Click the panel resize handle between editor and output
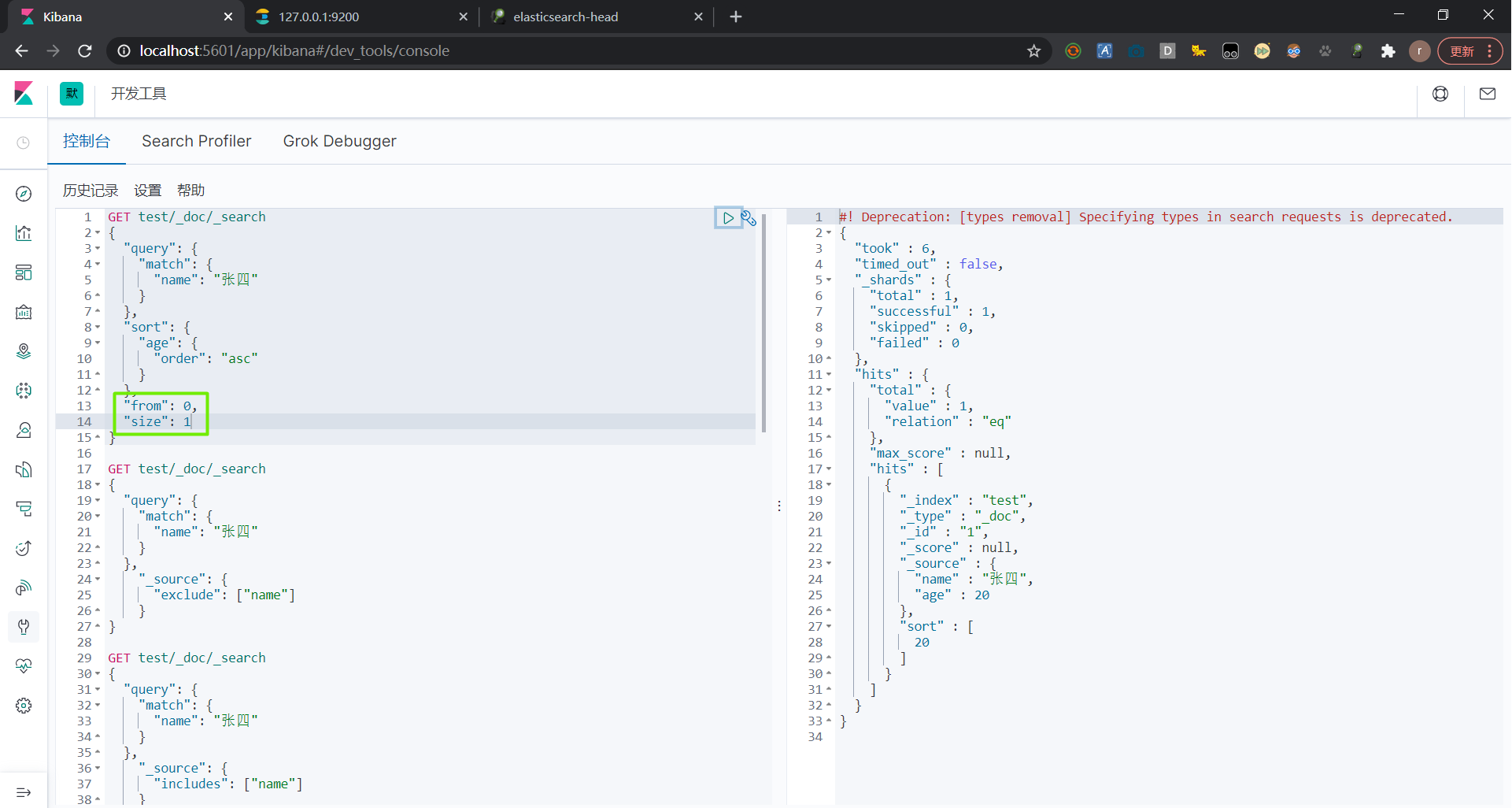This screenshot has height=808, width=1512. pyautogui.click(x=779, y=506)
